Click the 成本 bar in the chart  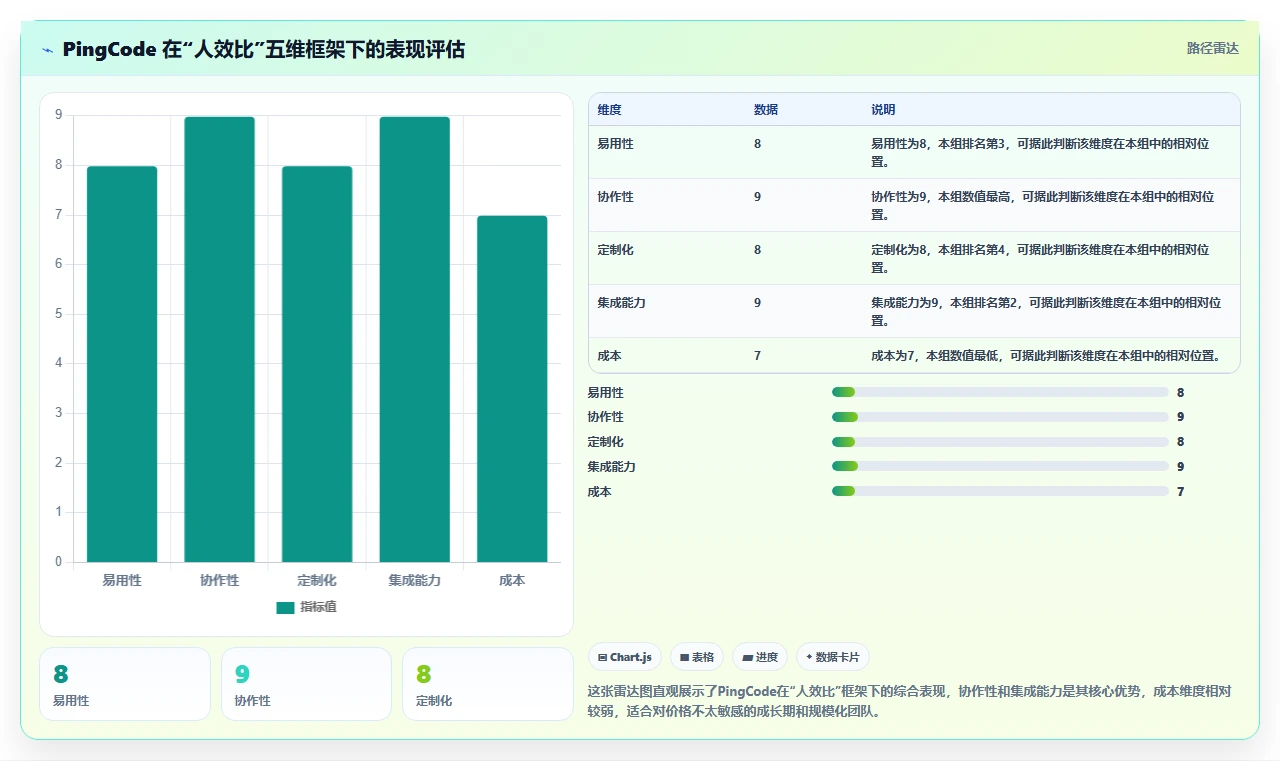pos(512,389)
